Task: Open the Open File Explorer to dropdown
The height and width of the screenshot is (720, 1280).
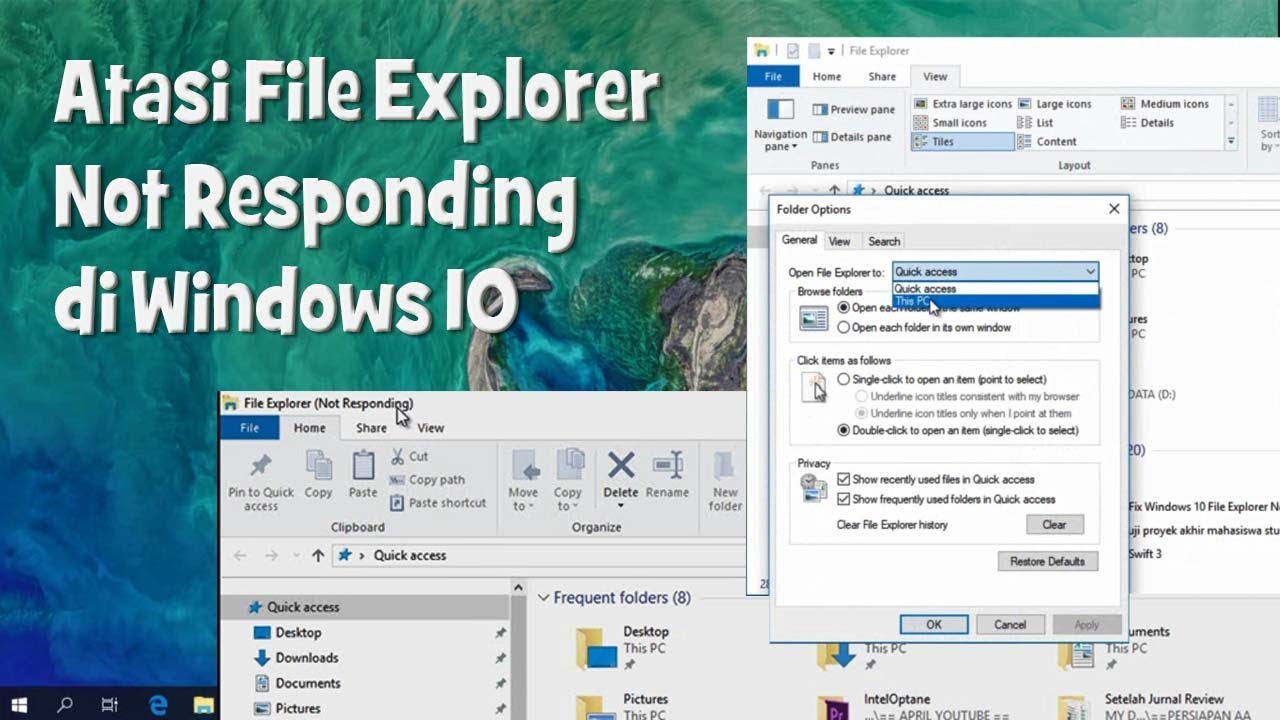Action: (995, 271)
